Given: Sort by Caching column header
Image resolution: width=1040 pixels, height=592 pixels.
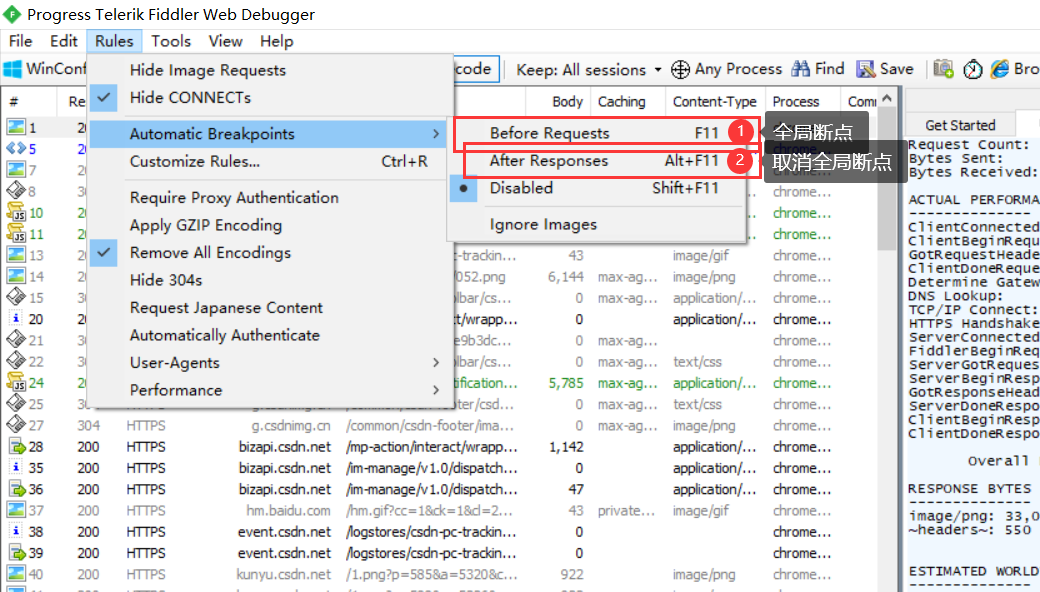Looking at the screenshot, I should point(627,101).
